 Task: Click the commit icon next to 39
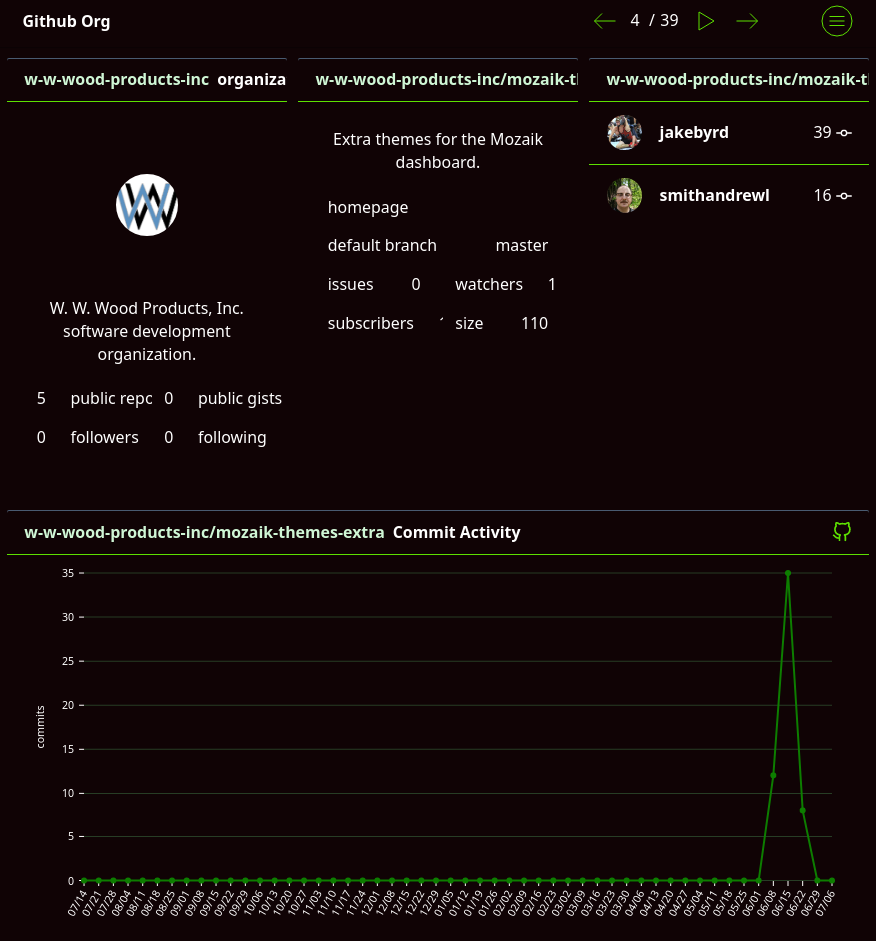(845, 133)
